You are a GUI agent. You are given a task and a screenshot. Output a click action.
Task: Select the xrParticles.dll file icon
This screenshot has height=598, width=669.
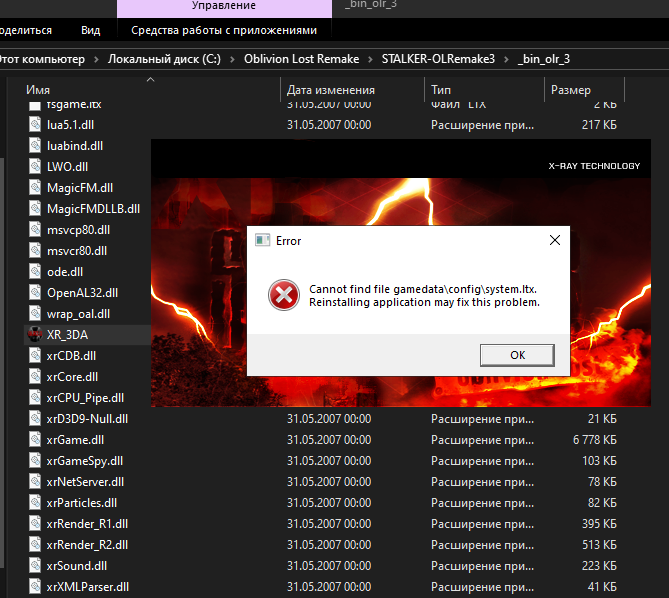[35, 503]
